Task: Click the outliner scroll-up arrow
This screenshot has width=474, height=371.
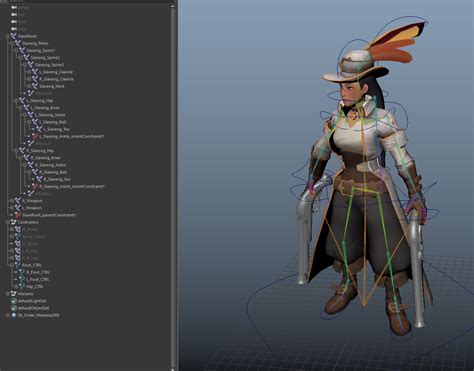Action: pos(173,6)
